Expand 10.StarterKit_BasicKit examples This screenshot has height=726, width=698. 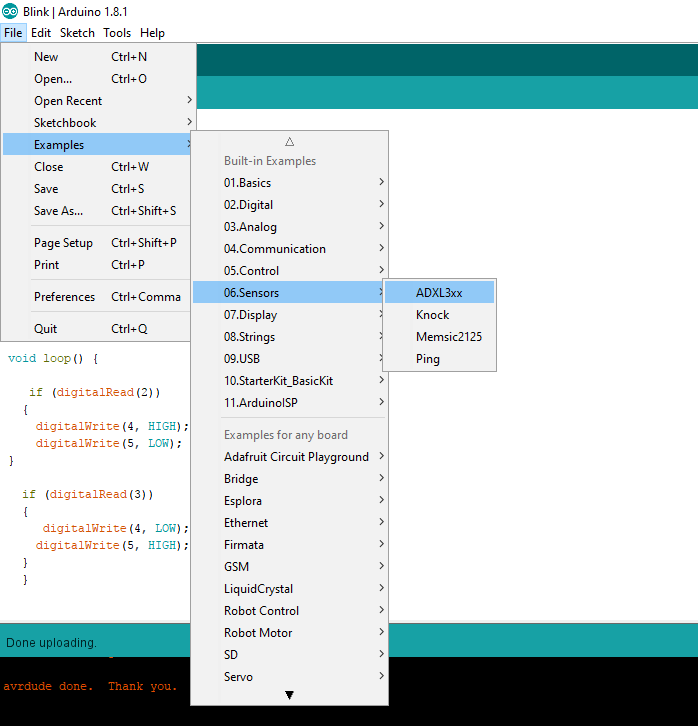click(290, 381)
